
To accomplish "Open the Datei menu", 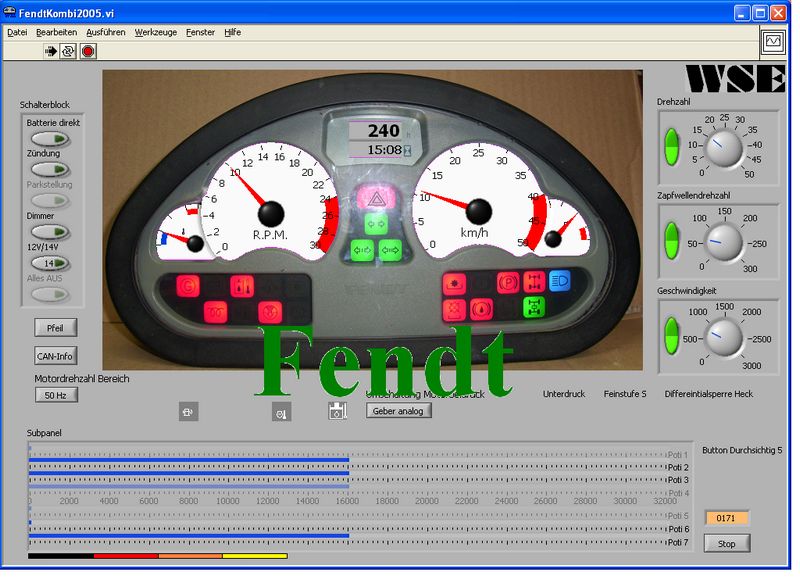I will point(17,32).
